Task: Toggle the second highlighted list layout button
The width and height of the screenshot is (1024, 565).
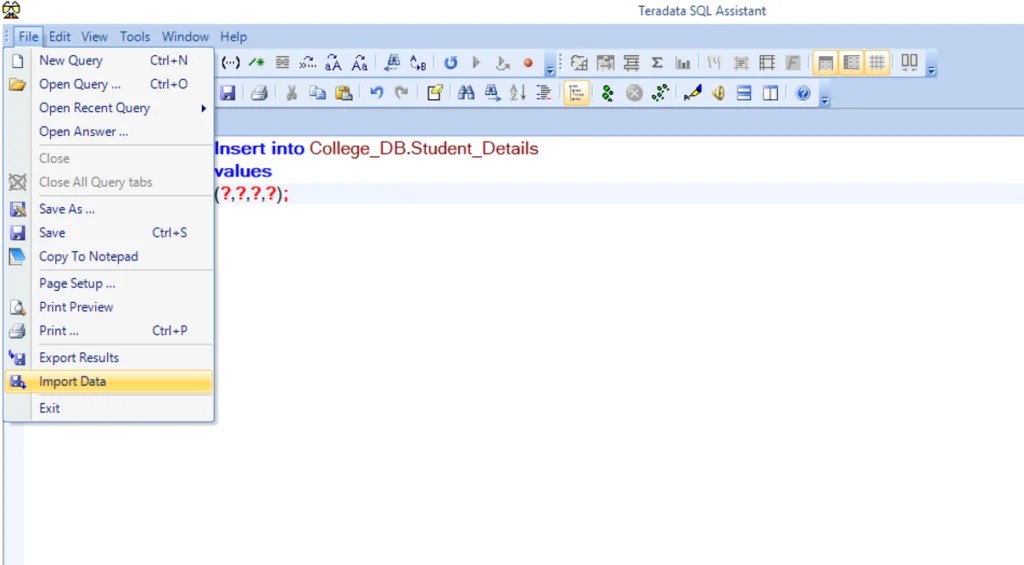Action: tap(852, 63)
